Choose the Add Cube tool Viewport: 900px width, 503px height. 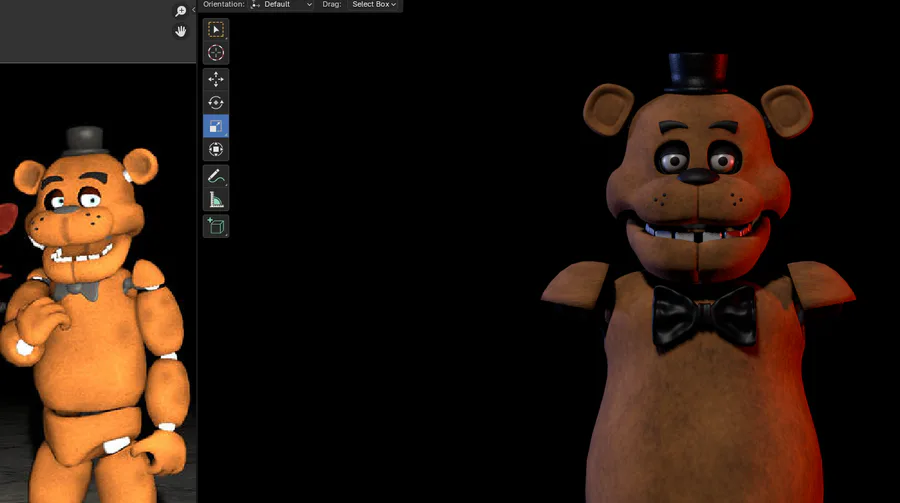[x=216, y=226]
